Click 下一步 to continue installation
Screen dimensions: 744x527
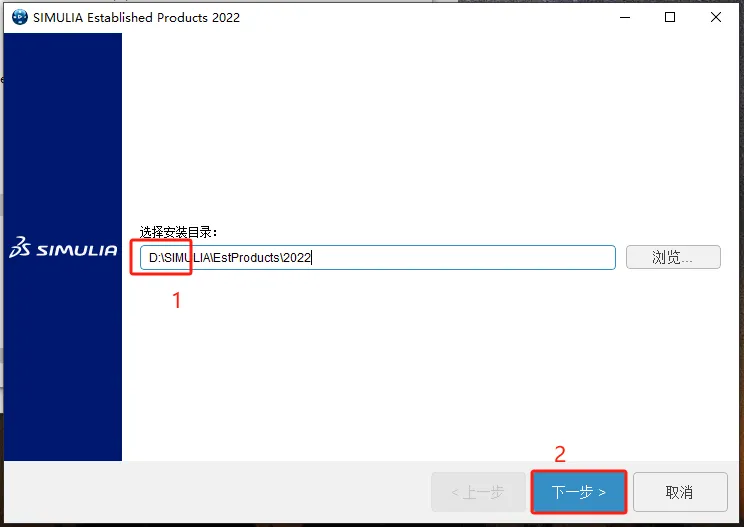579,492
